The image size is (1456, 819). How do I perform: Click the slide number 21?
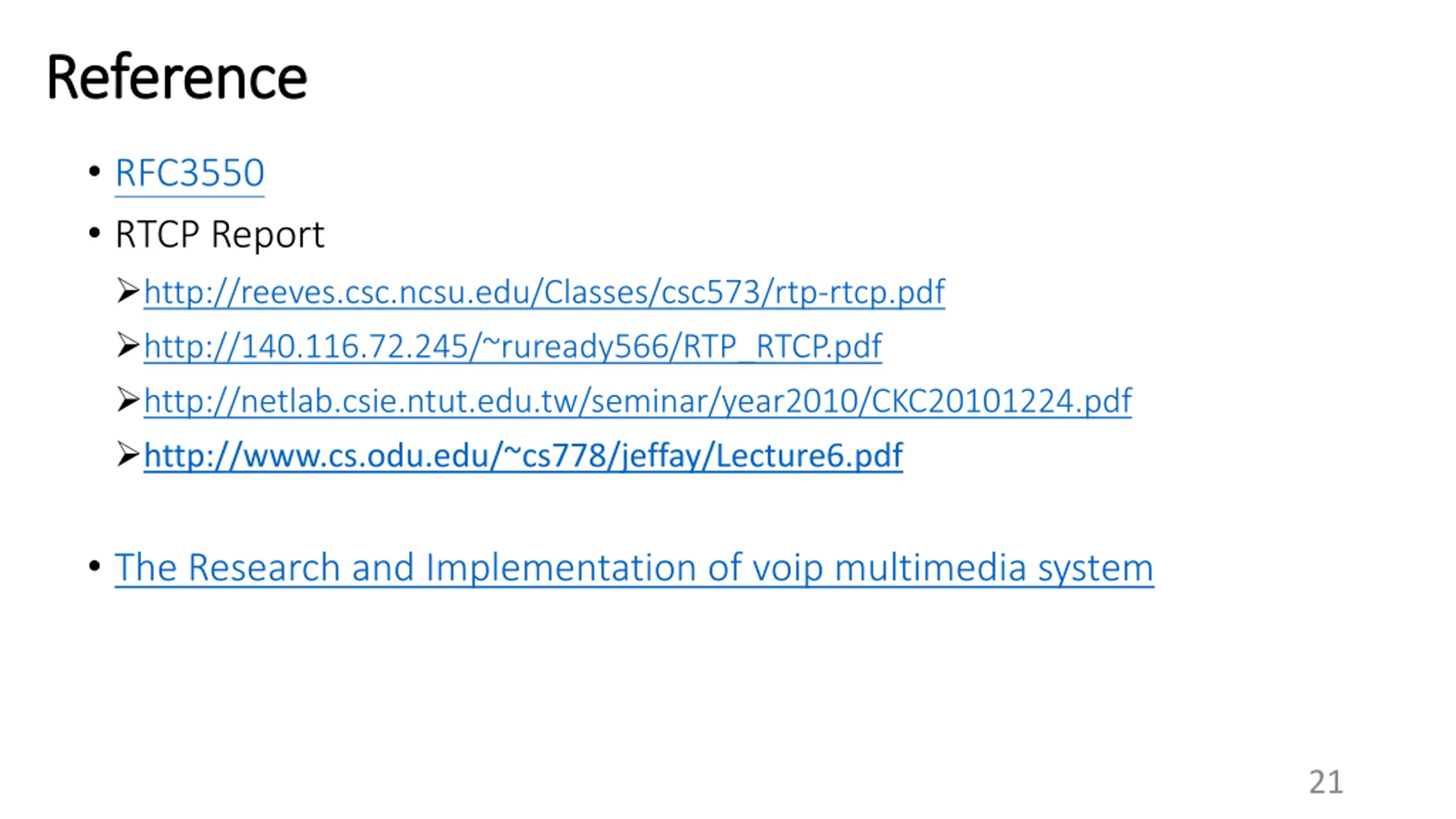(1326, 782)
